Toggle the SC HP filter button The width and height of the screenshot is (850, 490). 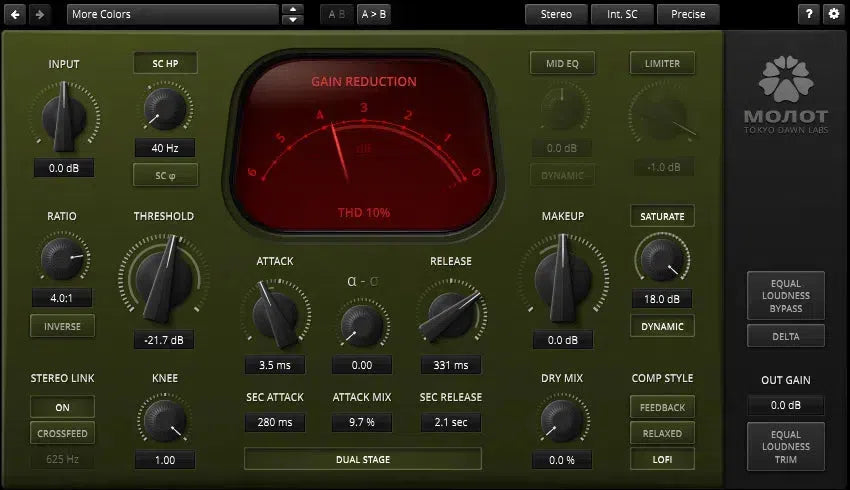tap(165, 63)
